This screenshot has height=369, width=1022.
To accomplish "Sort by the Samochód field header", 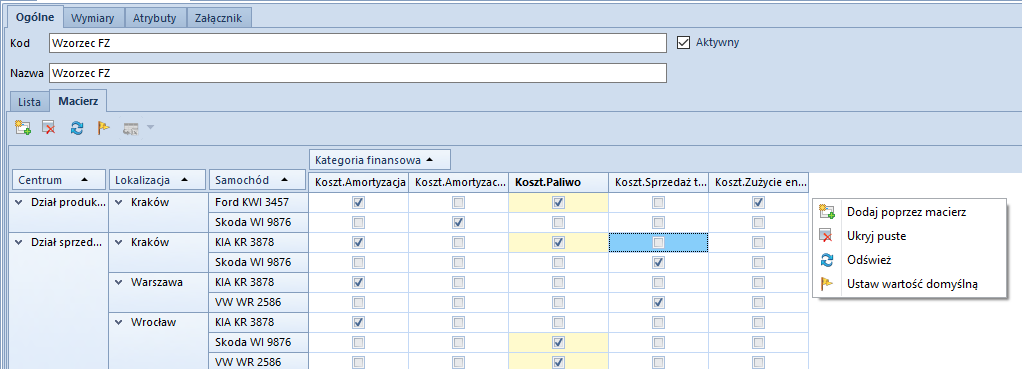I will (257, 179).
